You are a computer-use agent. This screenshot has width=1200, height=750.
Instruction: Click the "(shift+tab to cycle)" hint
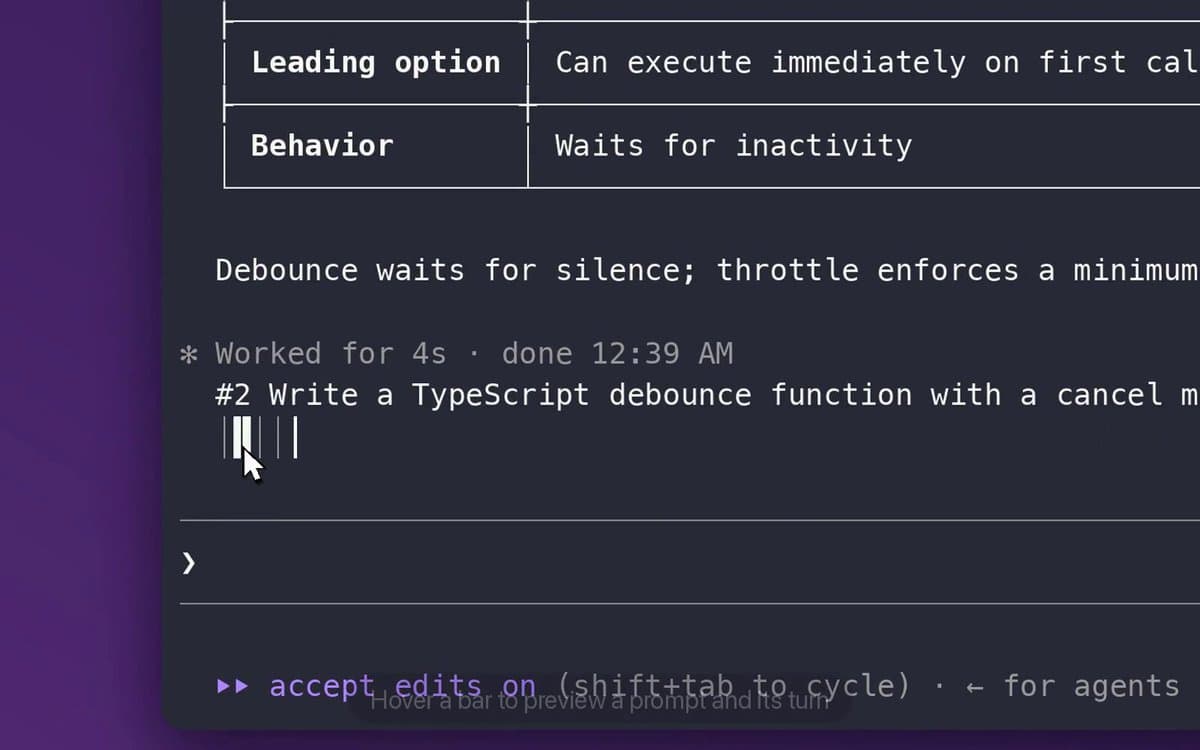tap(734, 686)
